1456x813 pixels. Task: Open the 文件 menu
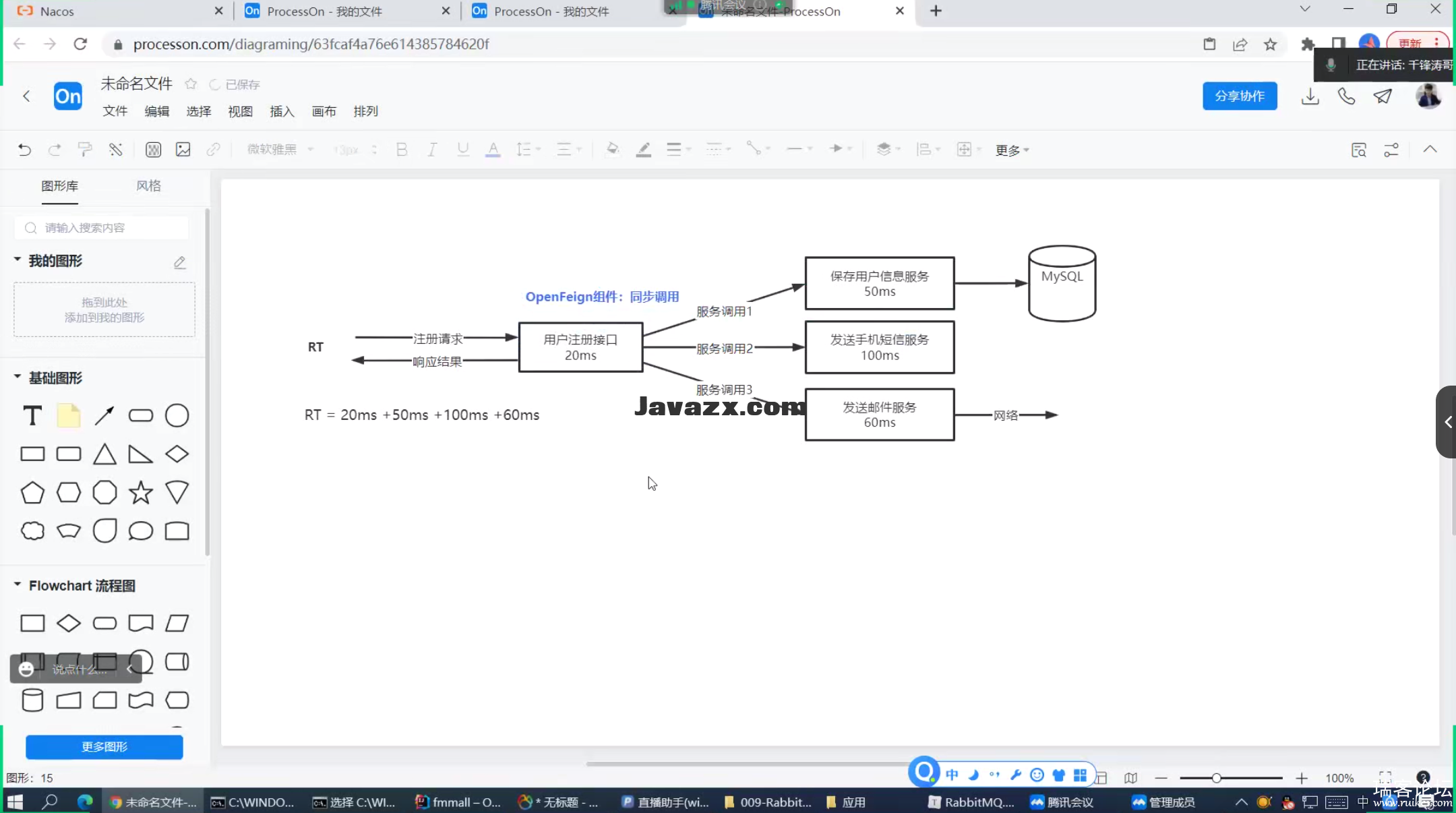(115, 111)
